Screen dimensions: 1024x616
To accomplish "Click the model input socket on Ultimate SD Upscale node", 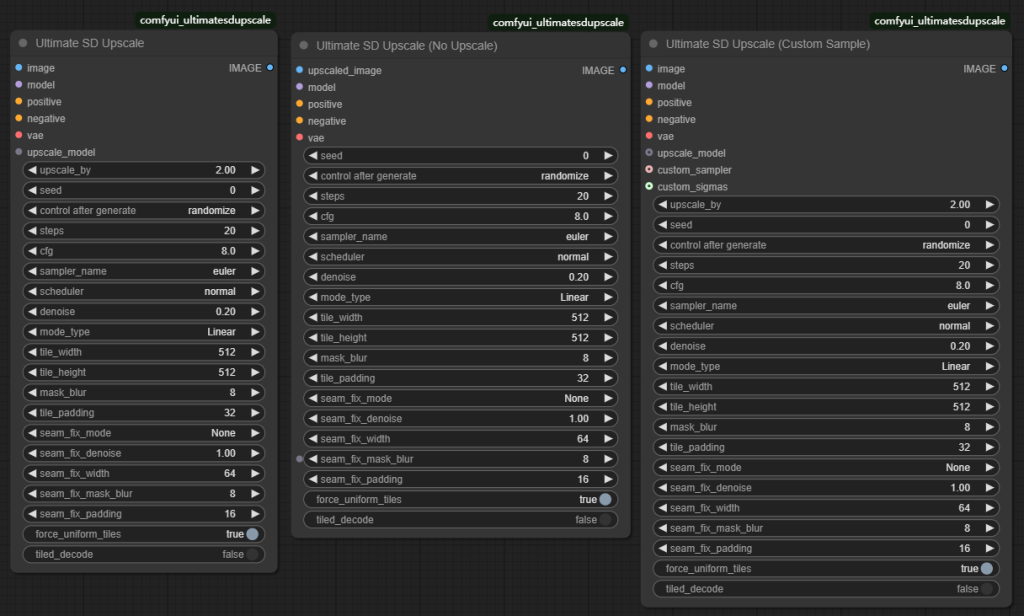I will [18, 84].
